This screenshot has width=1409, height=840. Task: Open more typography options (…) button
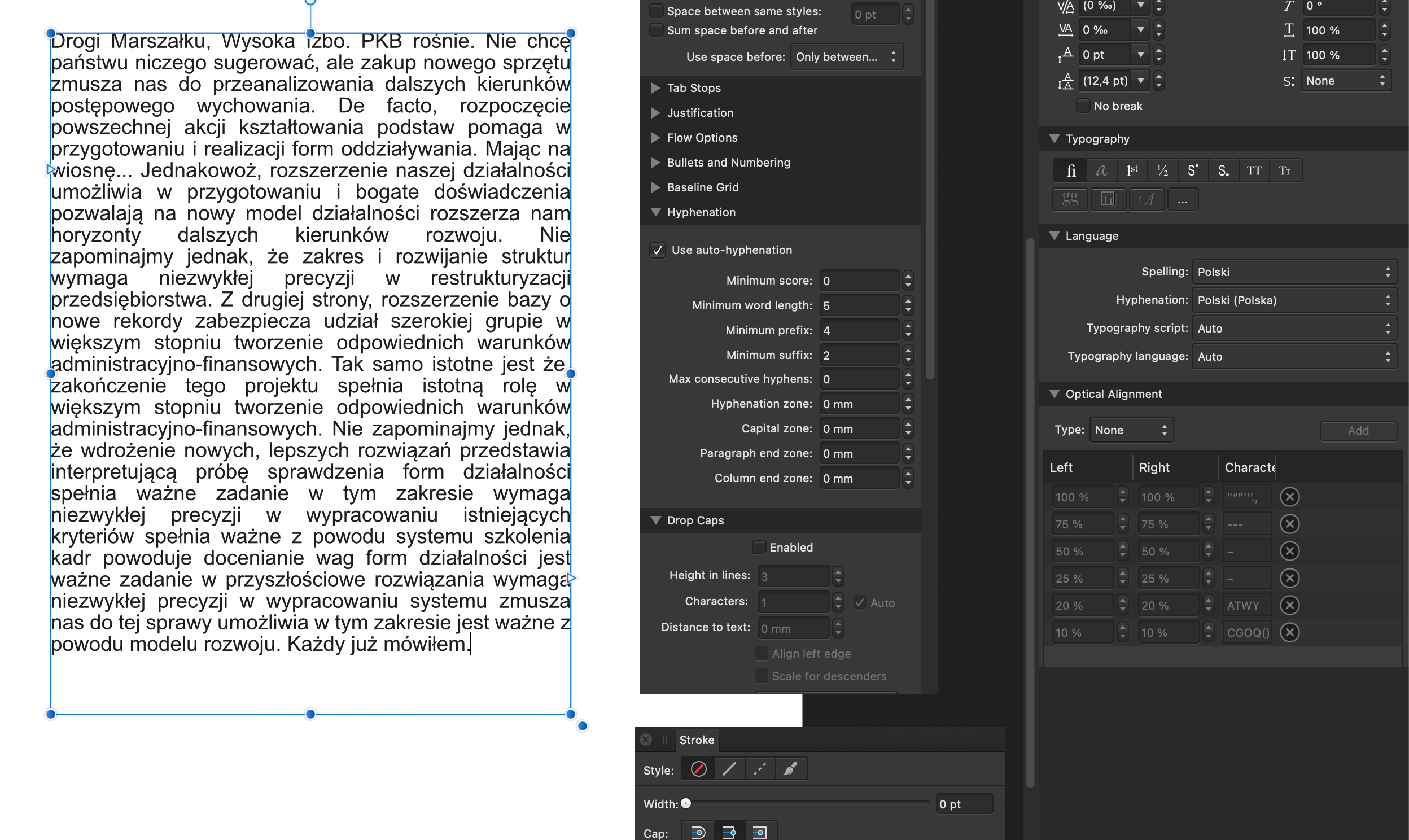click(1182, 199)
